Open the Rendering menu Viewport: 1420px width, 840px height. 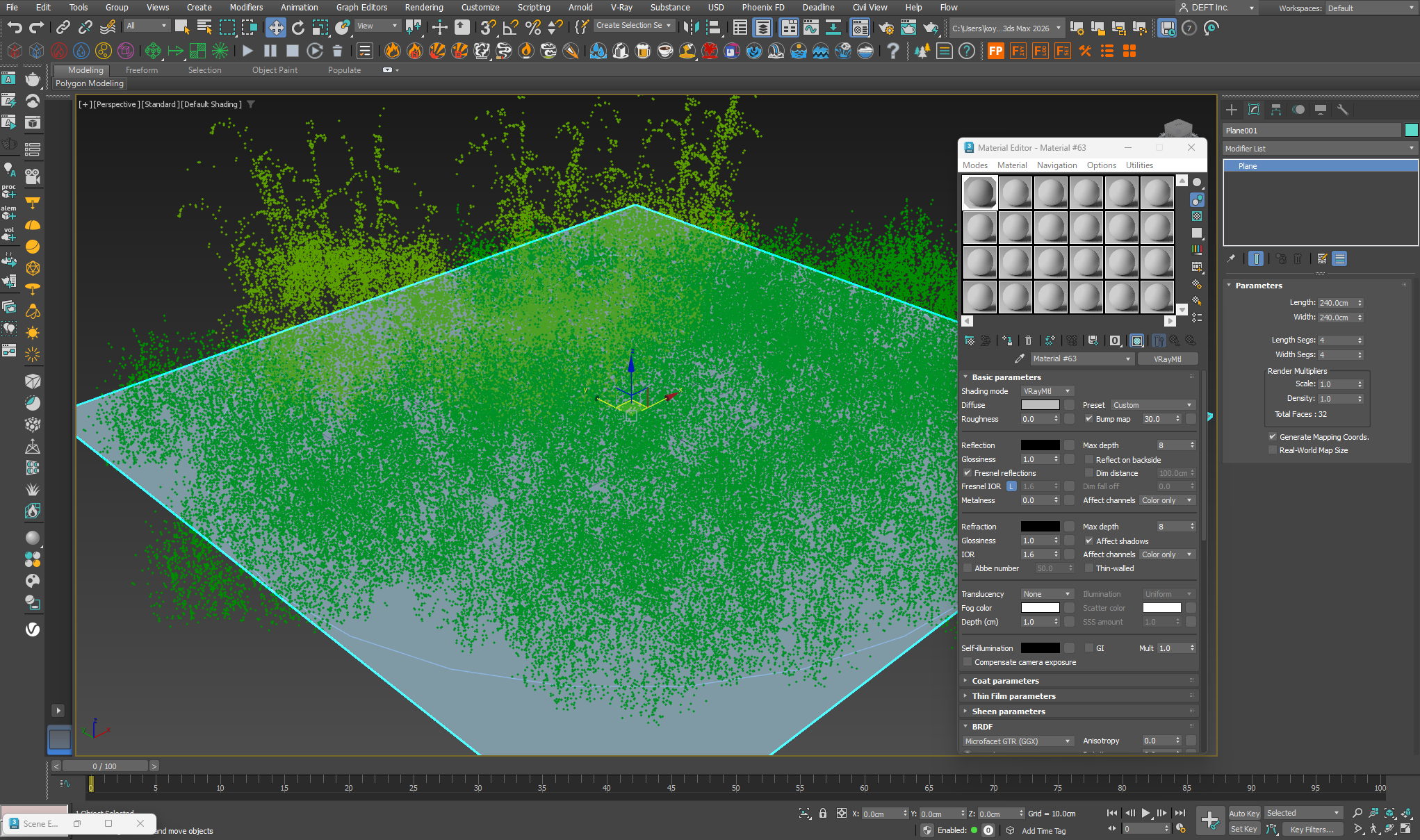click(x=424, y=8)
